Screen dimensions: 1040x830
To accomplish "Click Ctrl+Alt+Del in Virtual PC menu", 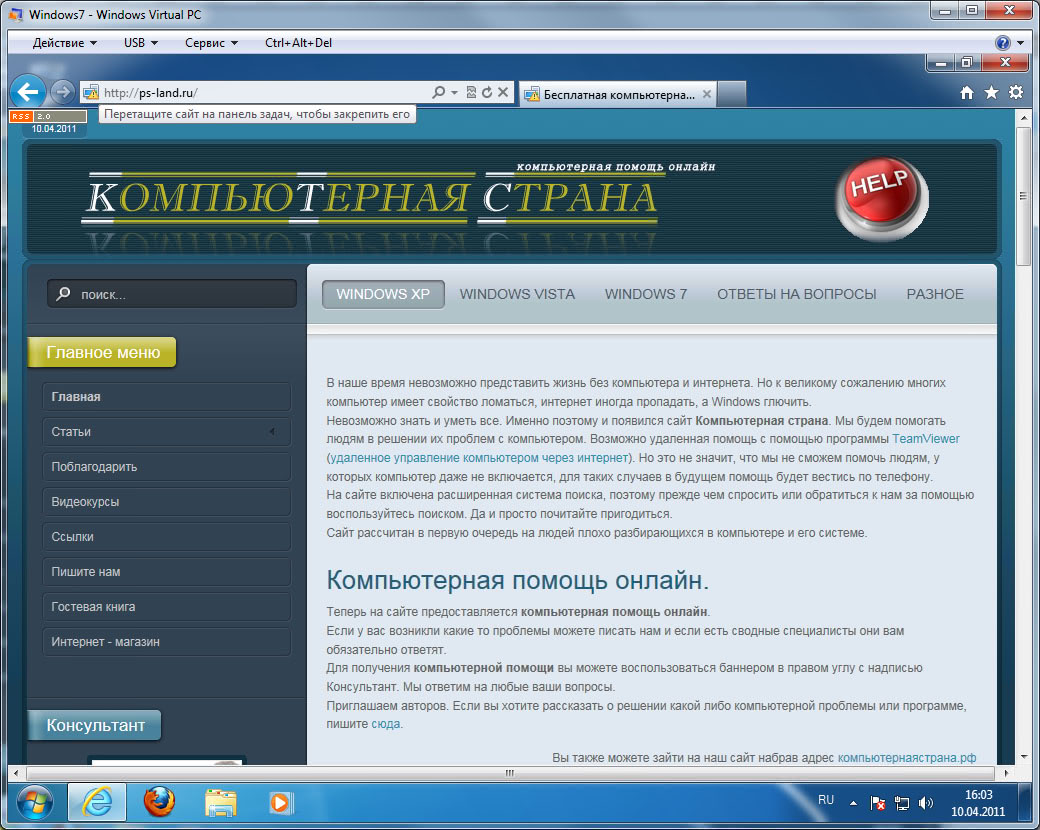I will 298,42.
